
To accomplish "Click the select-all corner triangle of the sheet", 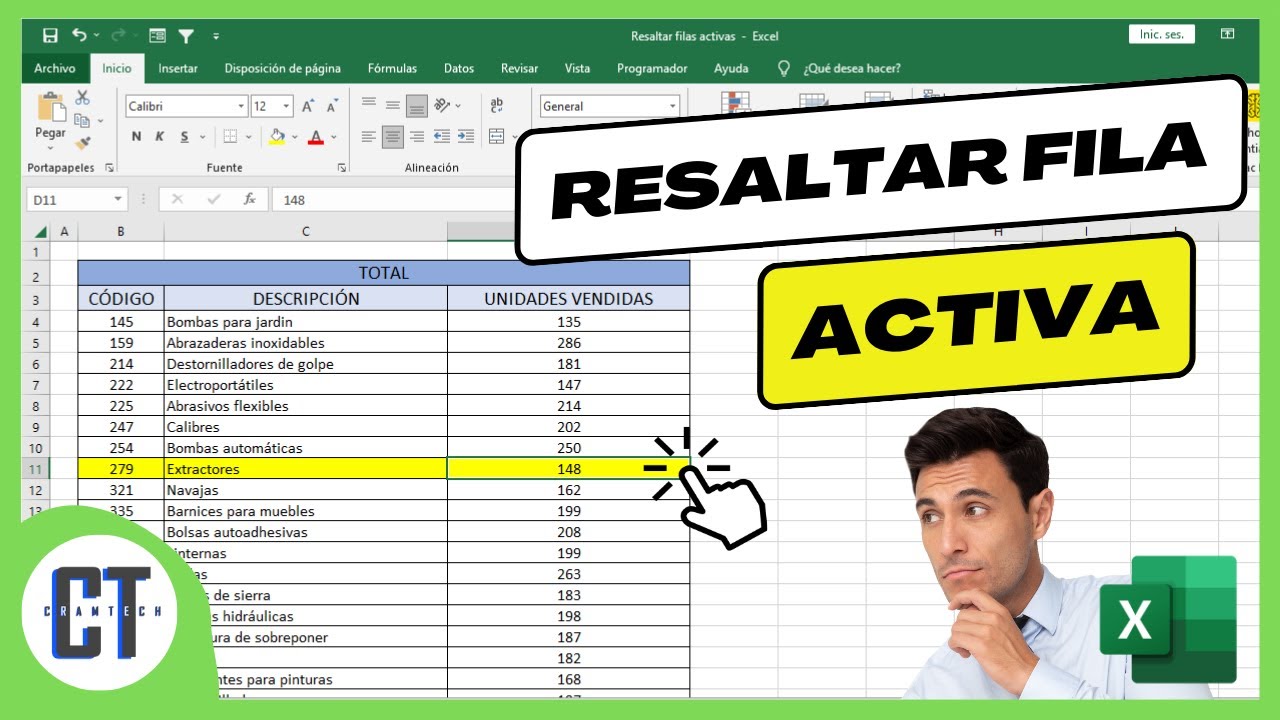I will [41, 231].
